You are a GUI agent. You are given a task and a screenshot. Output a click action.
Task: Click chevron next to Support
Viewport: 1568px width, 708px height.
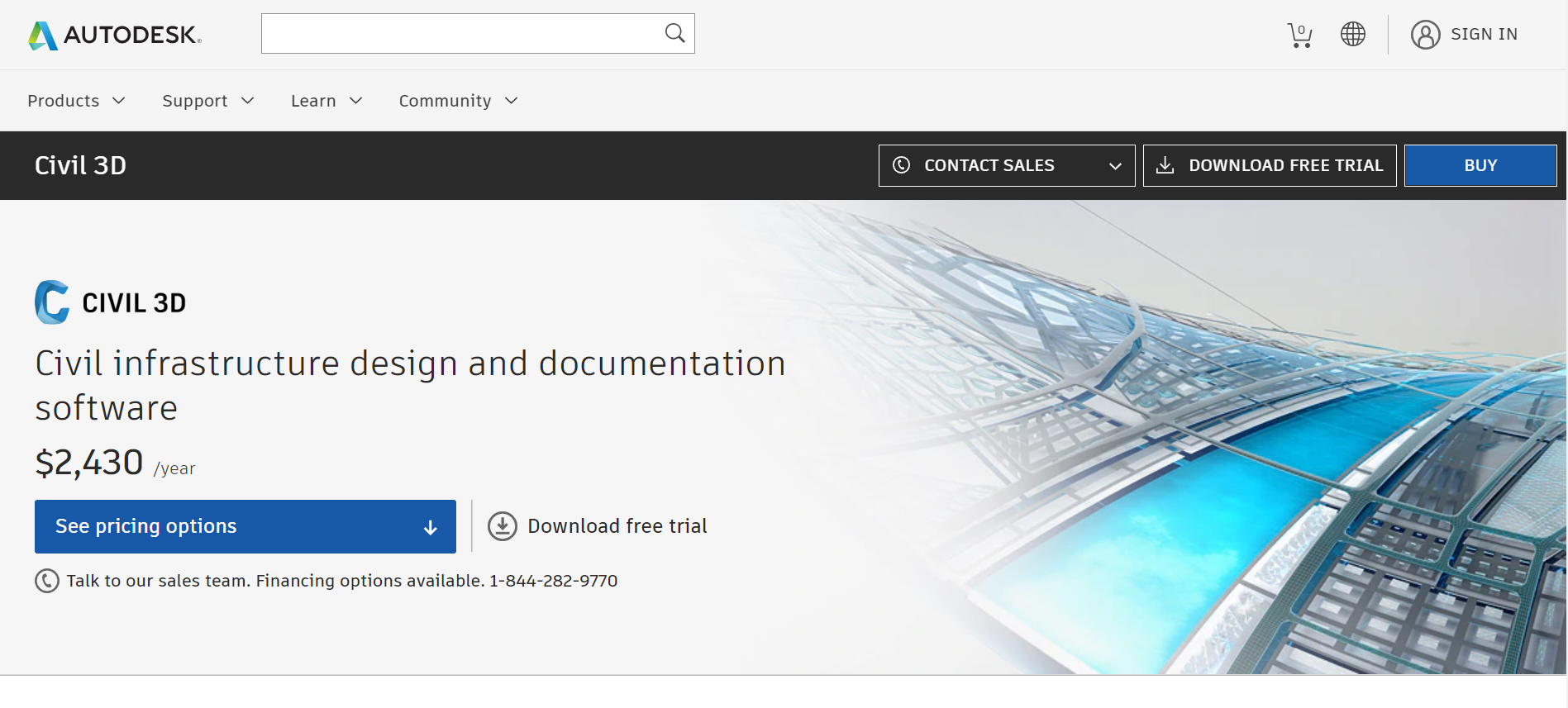click(x=247, y=101)
